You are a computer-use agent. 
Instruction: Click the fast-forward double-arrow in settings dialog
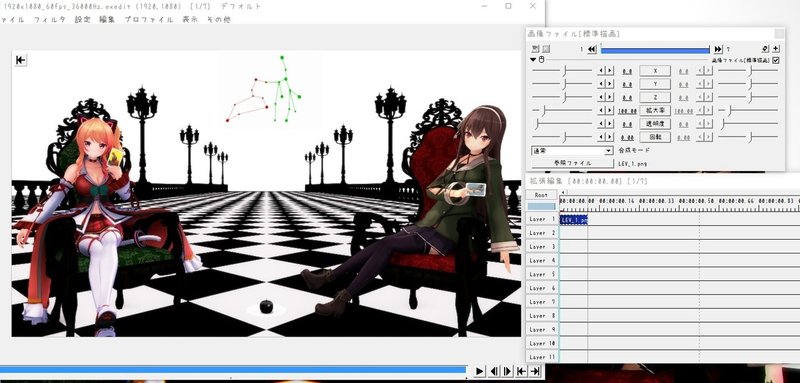click(718, 49)
